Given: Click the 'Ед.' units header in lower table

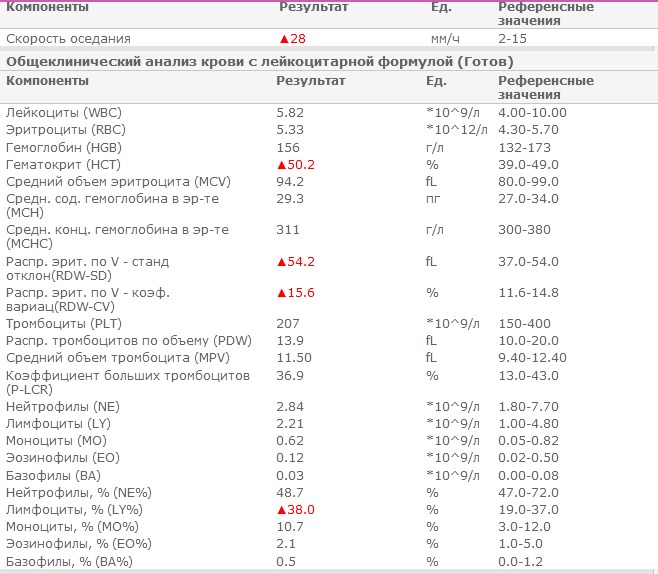Looking at the screenshot, I should pos(436,80).
